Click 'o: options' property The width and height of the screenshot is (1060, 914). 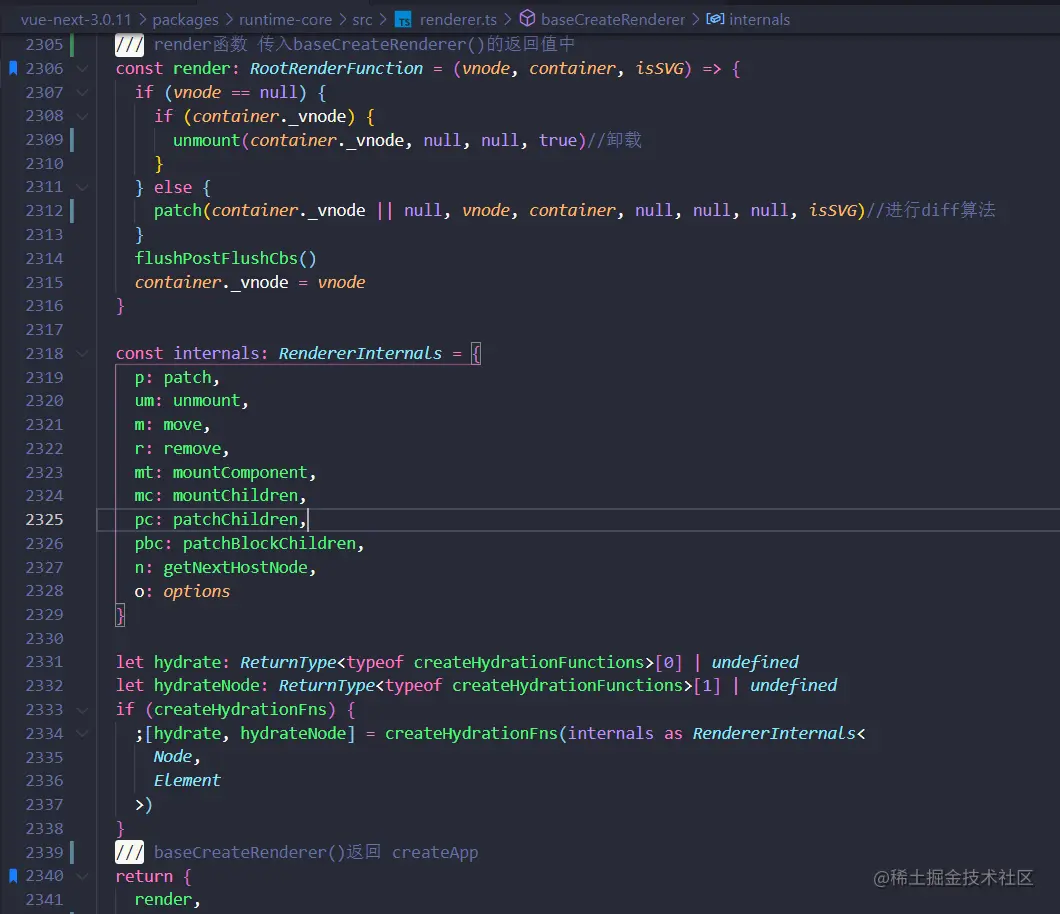182,592
